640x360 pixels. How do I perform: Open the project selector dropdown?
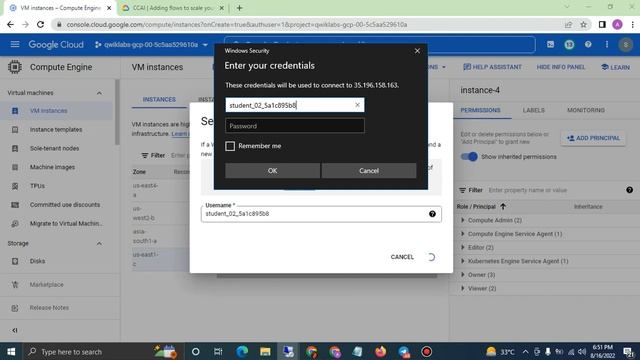point(151,44)
